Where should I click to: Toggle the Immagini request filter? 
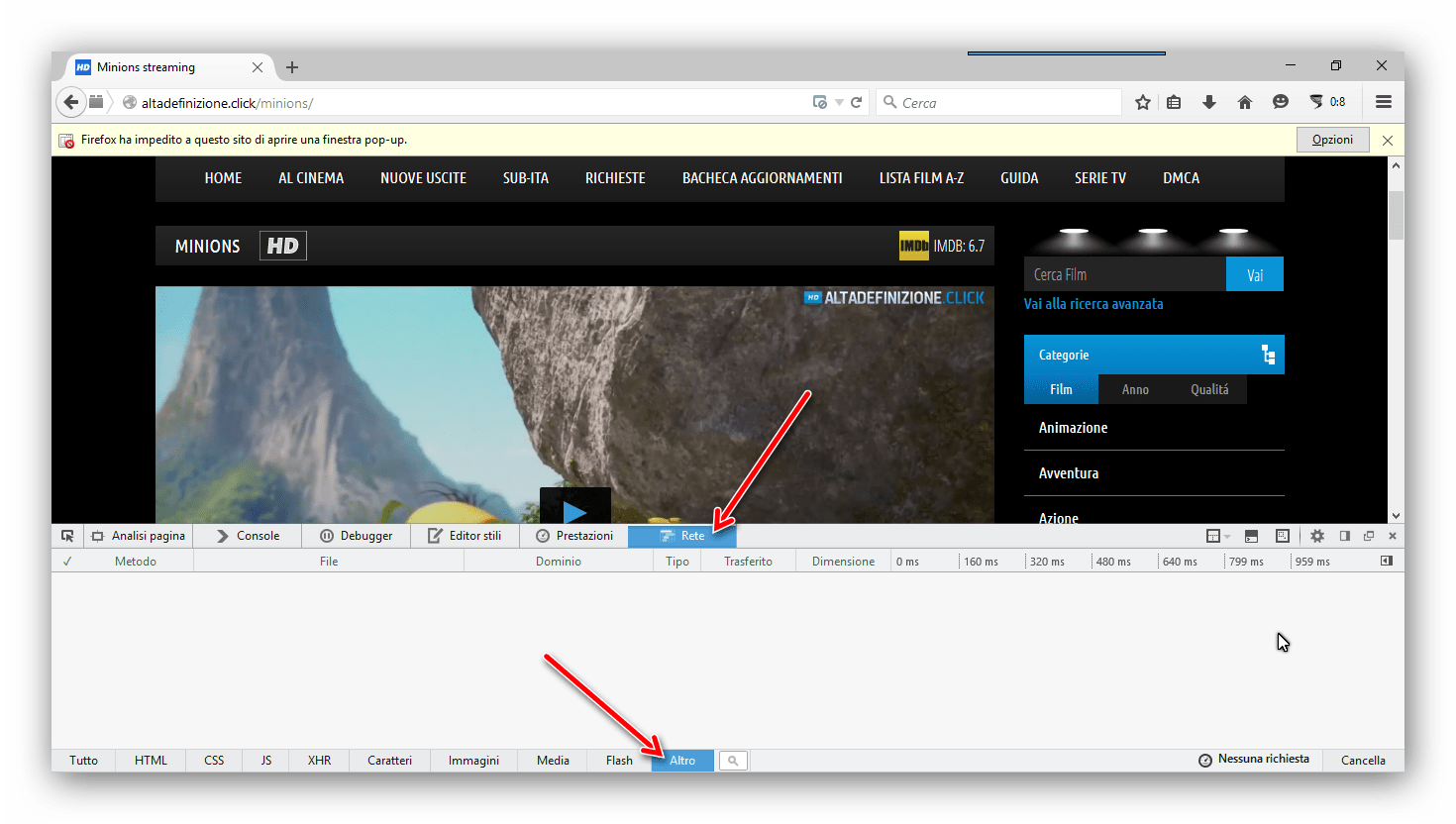(474, 761)
